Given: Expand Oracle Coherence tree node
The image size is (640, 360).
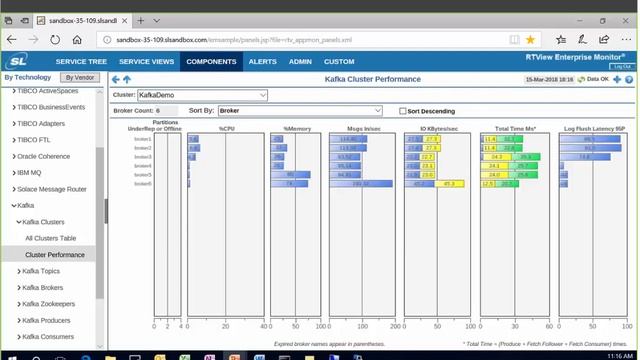Looking at the screenshot, I should pos(14,156).
